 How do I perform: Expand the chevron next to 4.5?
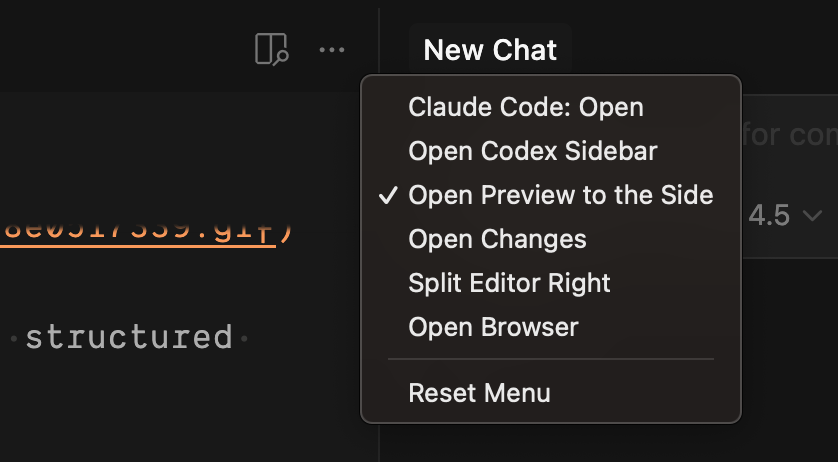tap(812, 216)
